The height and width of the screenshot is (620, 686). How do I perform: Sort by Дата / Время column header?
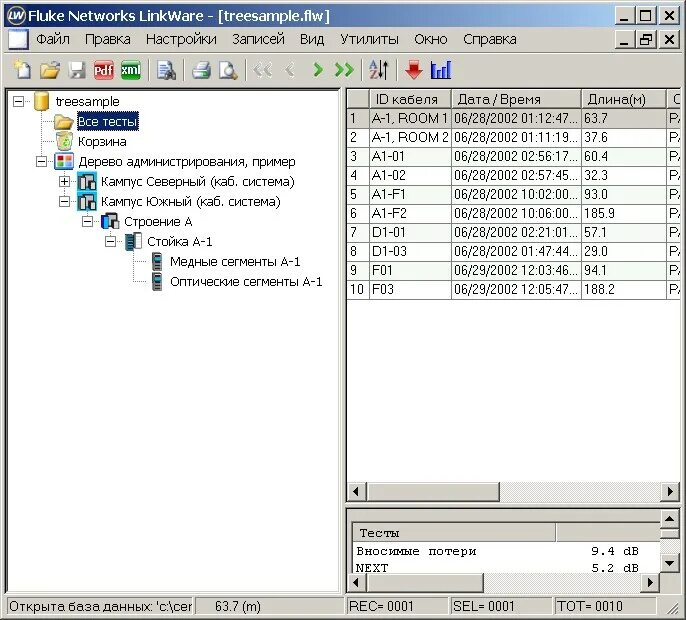516,99
